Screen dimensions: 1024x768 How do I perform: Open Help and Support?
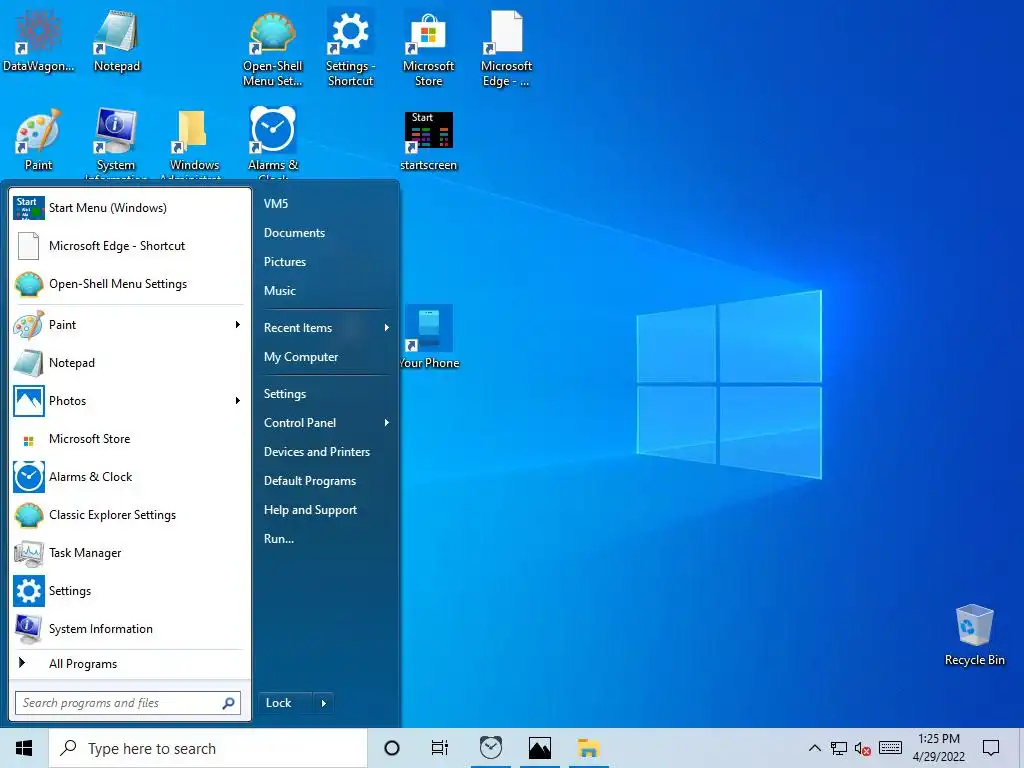326,510
